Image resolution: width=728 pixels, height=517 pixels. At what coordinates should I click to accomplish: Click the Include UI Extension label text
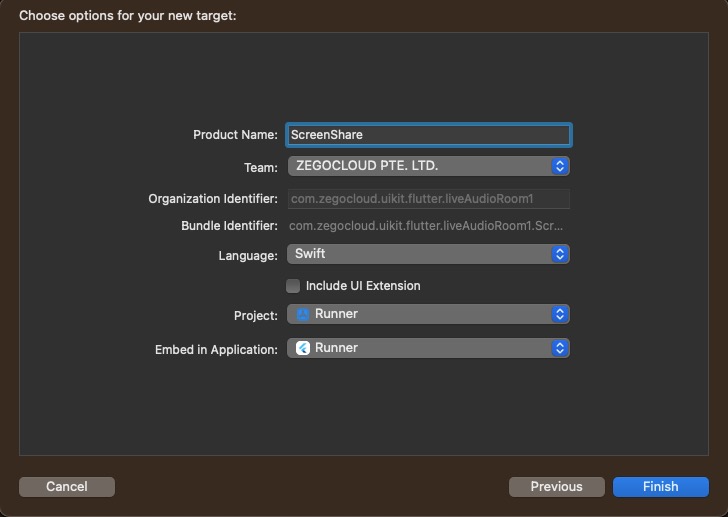coord(363,286)
